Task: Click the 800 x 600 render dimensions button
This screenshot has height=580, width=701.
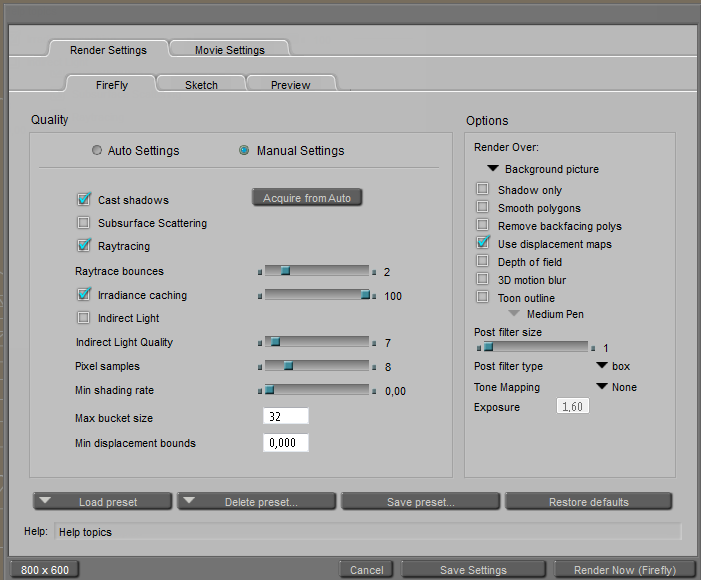Action: (45, 570)
